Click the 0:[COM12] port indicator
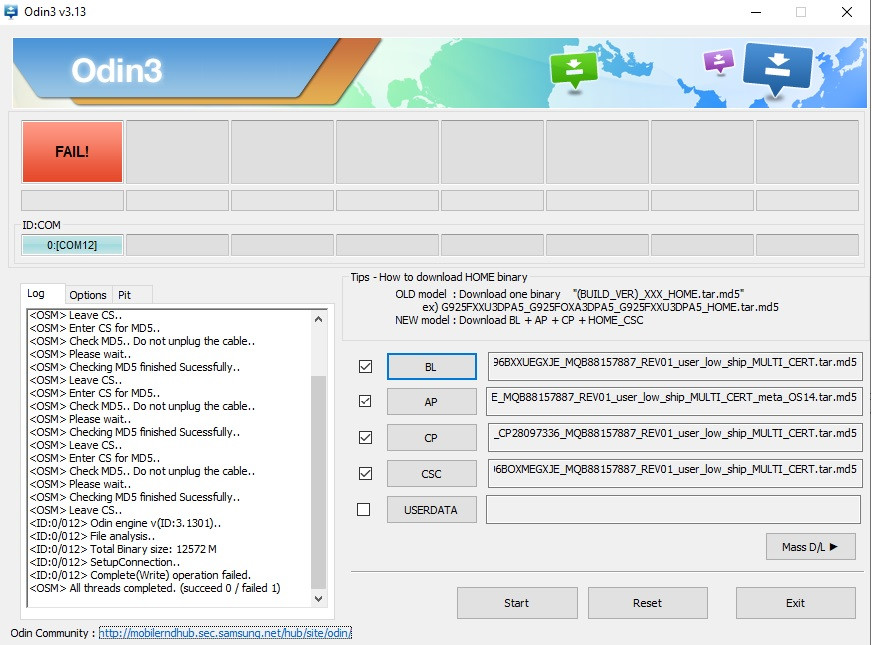This screenshot has height=645, width=872. tap(72, 245)
